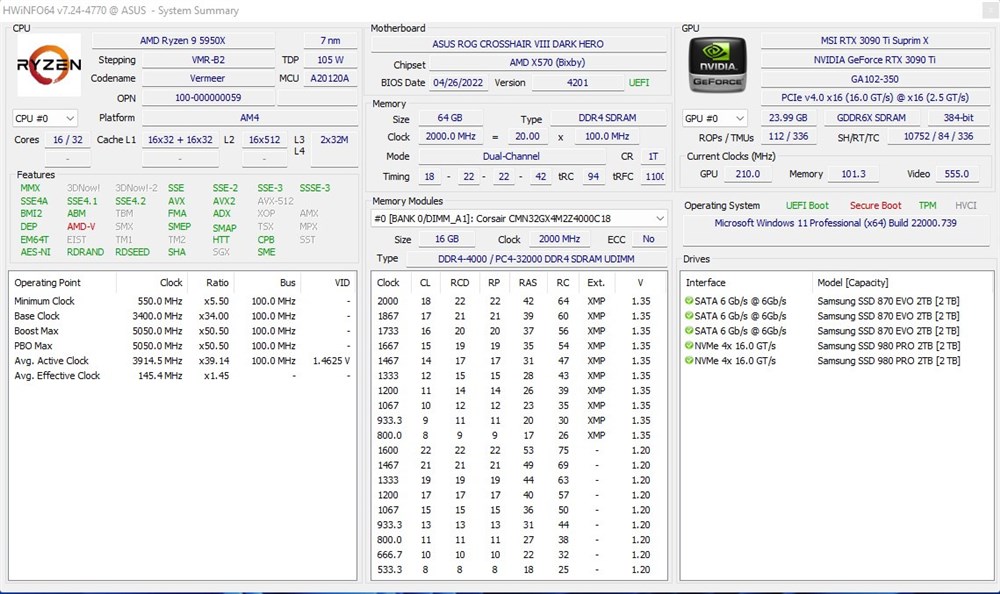Click the 'Avg. Effective Clock' row

[182, 376]
